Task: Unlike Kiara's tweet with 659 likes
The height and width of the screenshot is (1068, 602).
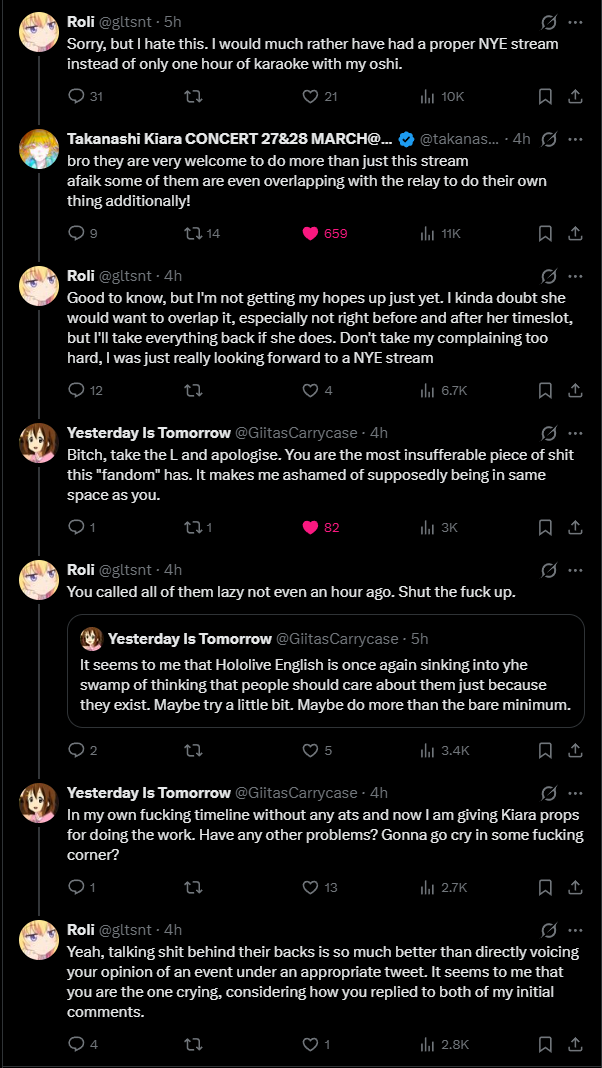Action: pos(310,233)
